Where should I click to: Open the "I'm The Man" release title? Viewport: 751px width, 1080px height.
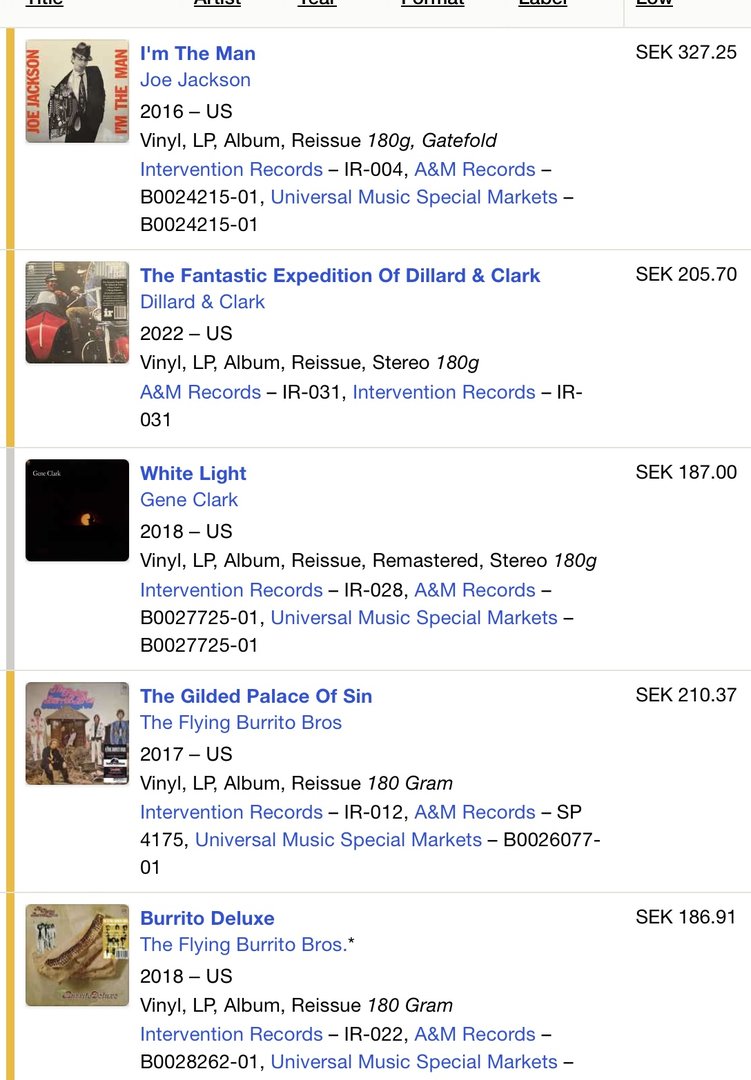[198, 53]
